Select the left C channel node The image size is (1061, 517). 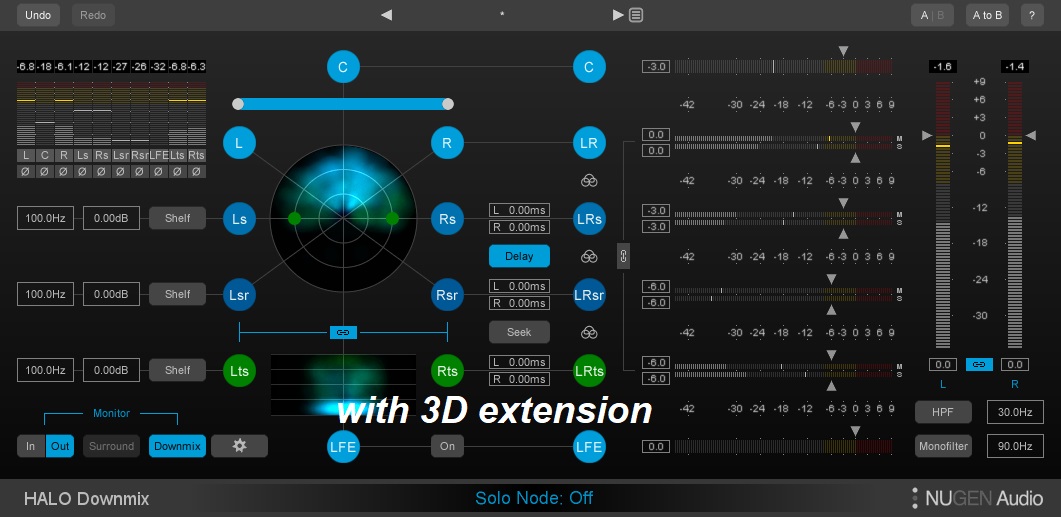click(x=343, y=67)
